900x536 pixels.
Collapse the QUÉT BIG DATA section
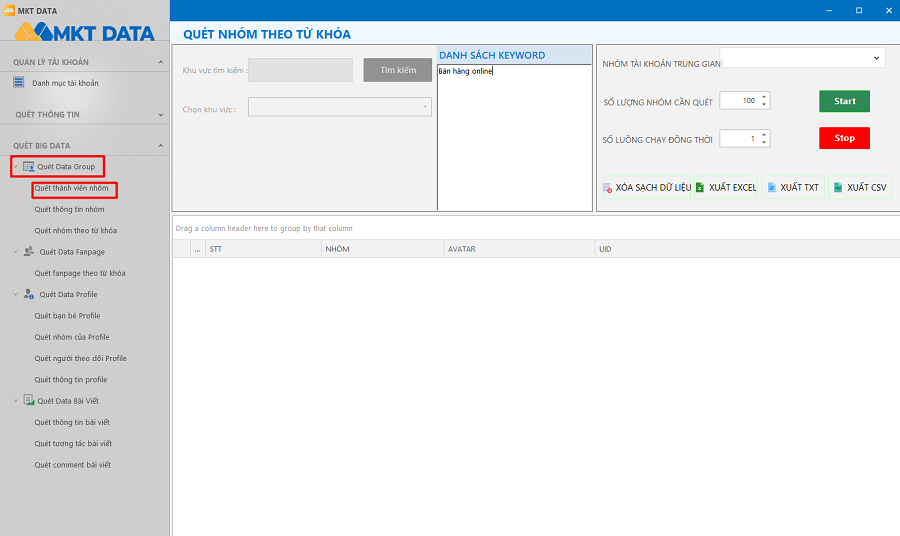point(161,146)
